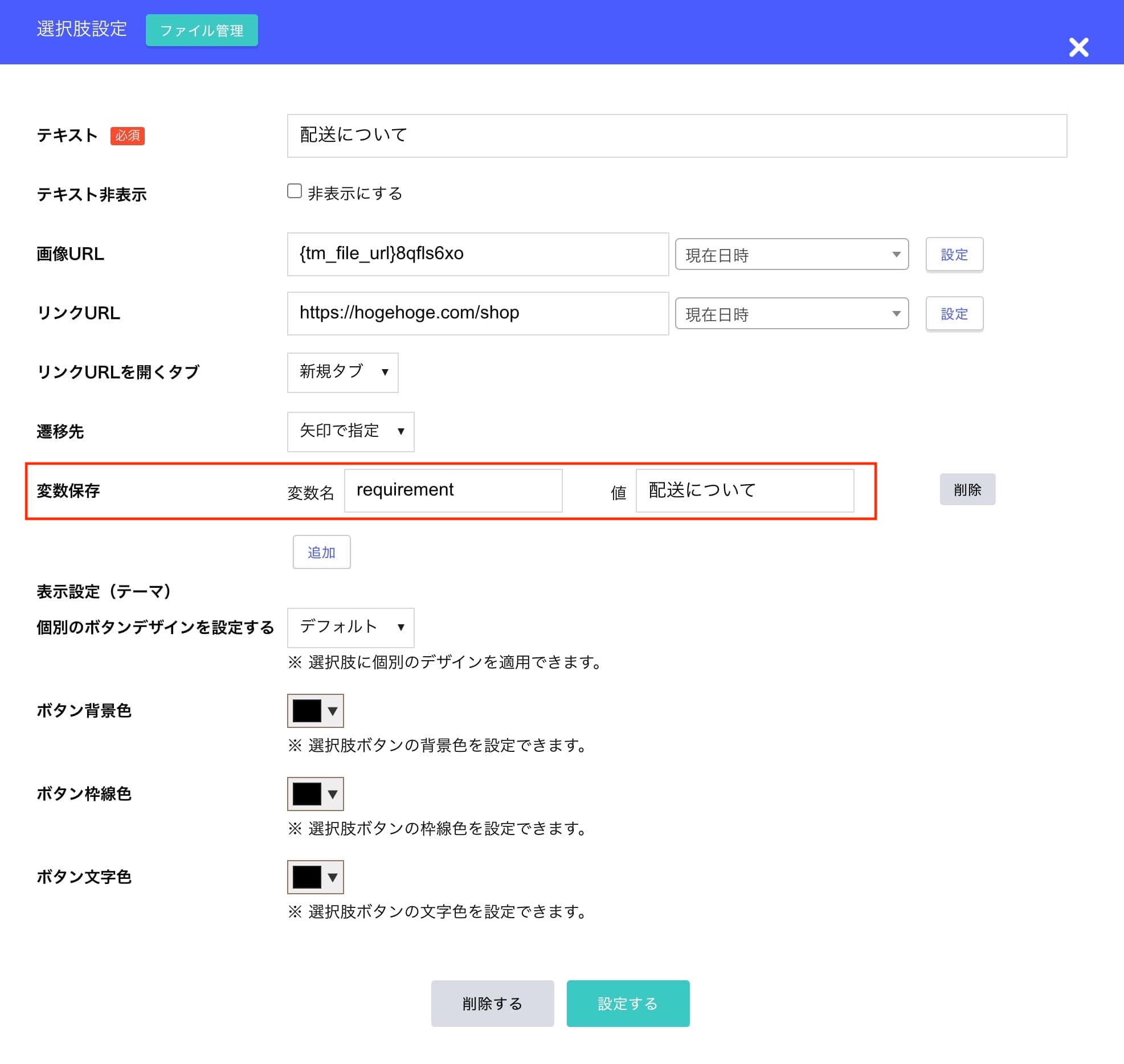Open 遷移先 dropdown showing 矢印で指定

350,432
